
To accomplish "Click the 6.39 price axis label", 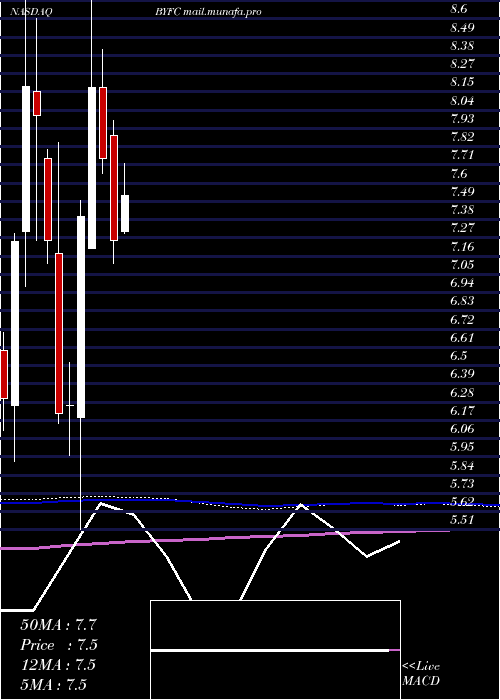I will pos(462,373).
